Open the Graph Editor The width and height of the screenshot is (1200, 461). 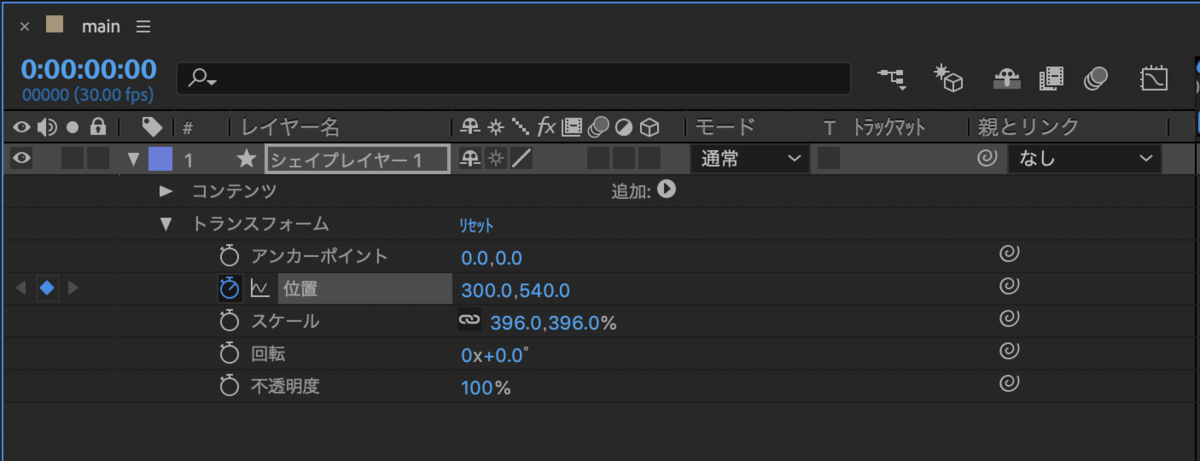tap(1154, 78)
